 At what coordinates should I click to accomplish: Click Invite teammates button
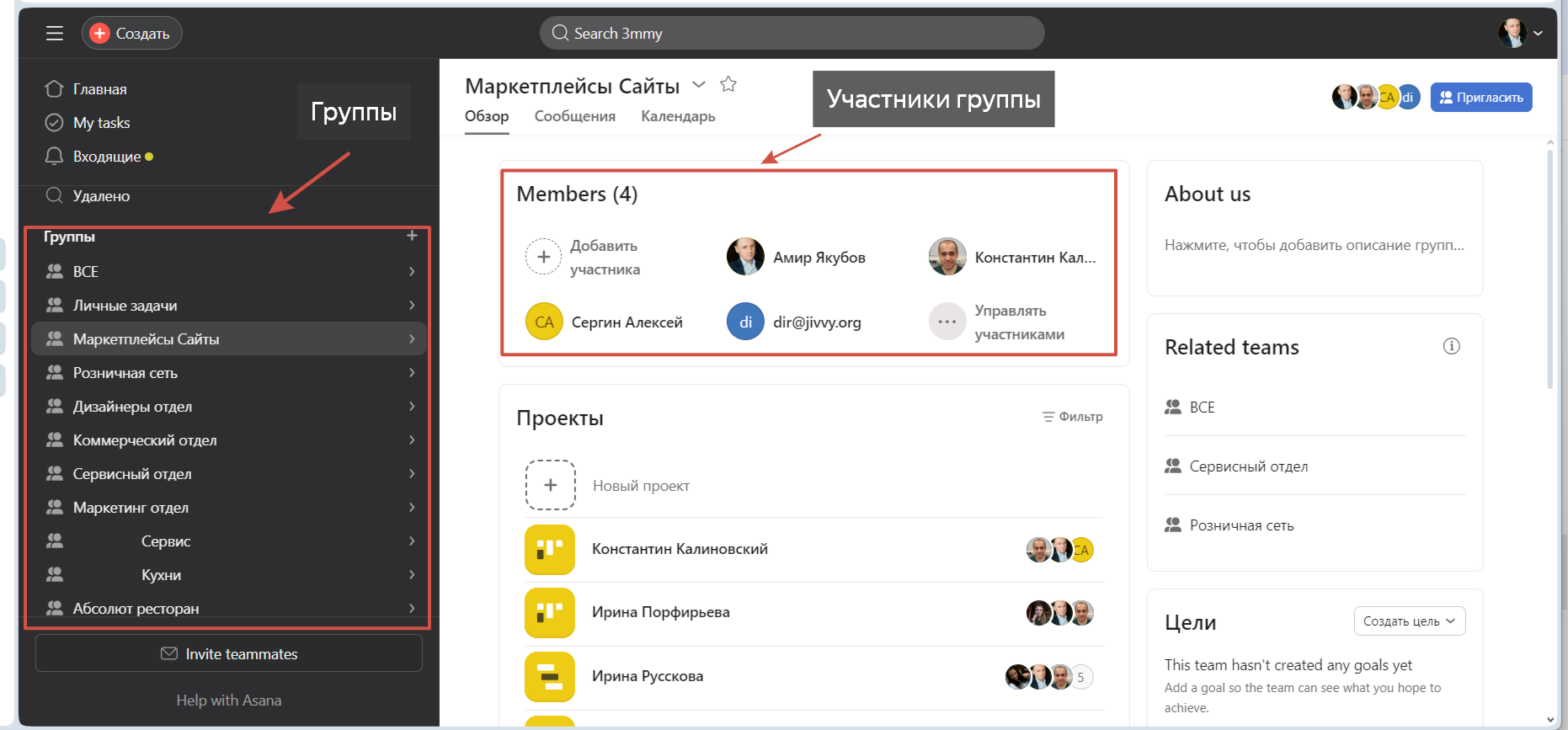pyautogui.click(x=229, y=653)
